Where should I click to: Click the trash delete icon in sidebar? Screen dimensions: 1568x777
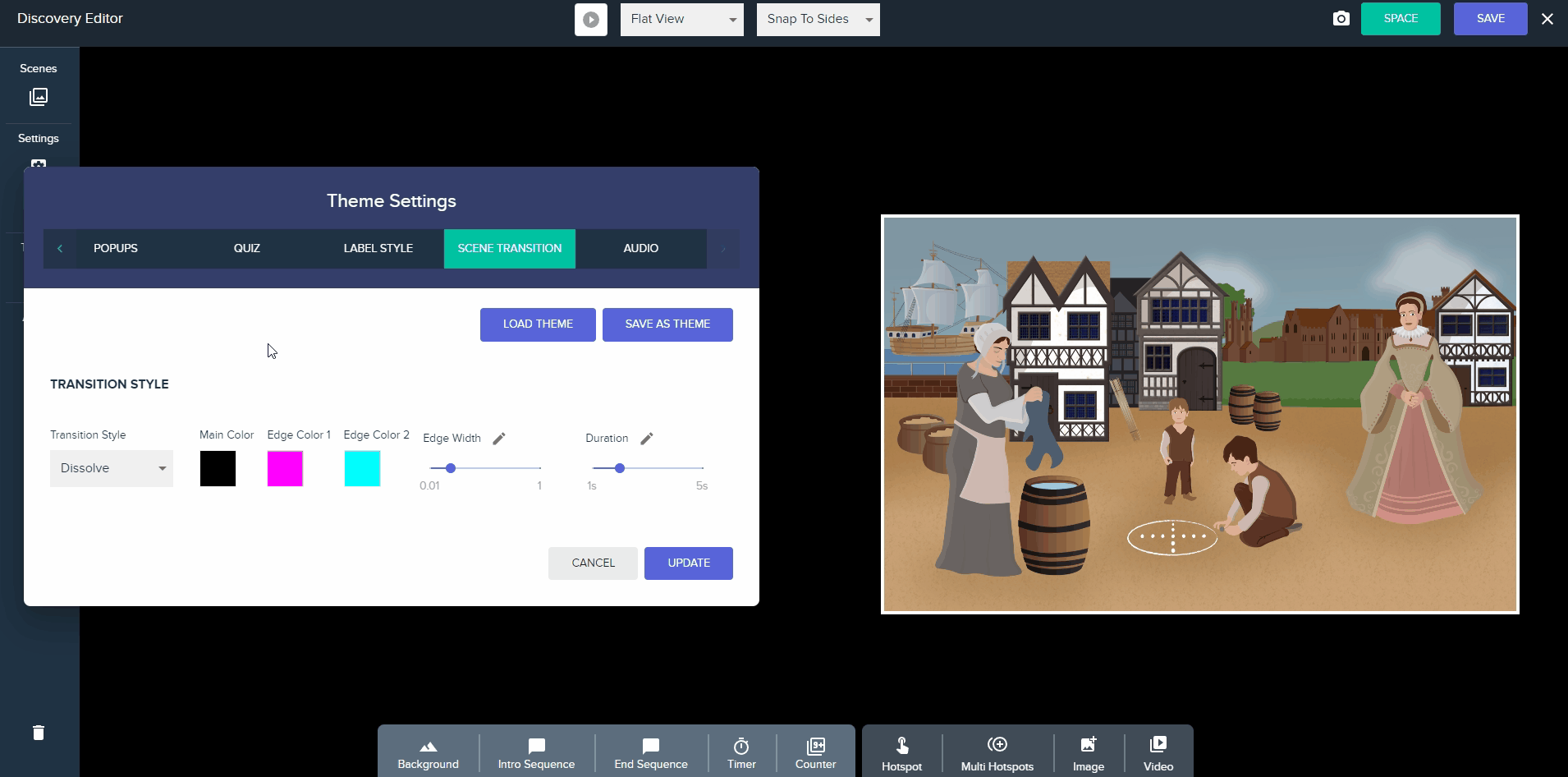pyautogui.click(x=39, y=733)
